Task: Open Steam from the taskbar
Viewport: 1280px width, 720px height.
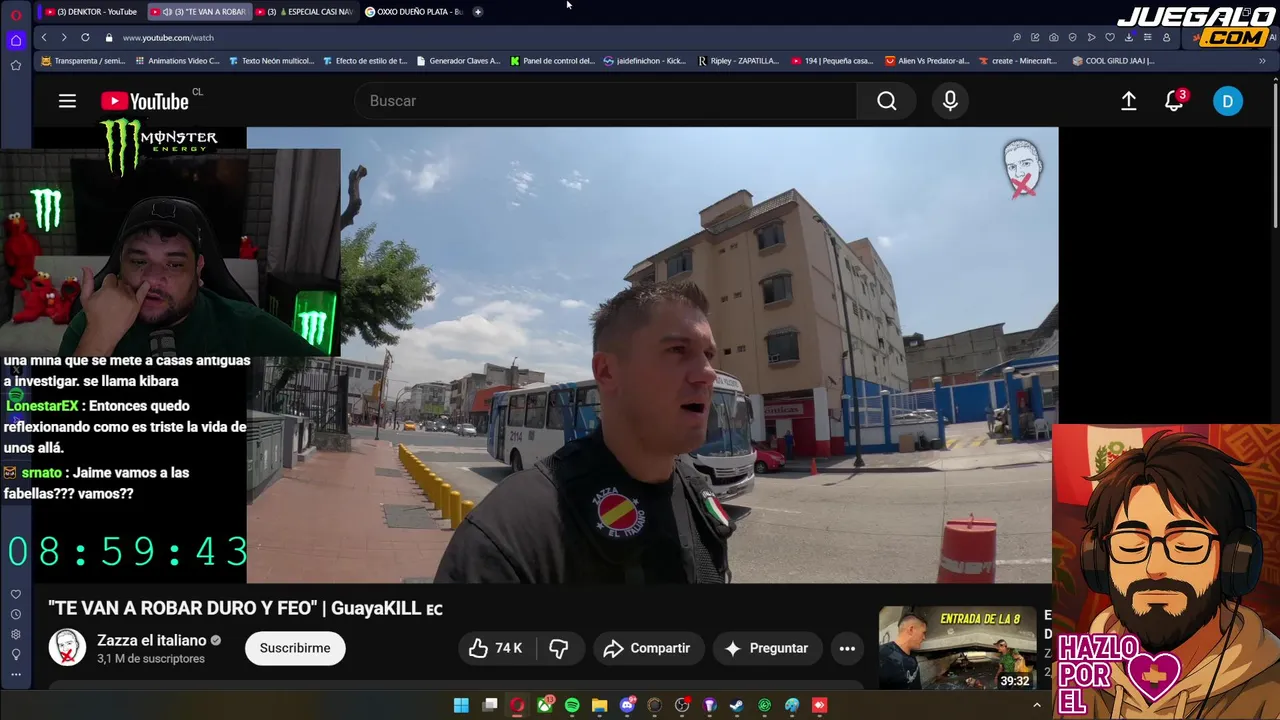Action: [737, 705]
